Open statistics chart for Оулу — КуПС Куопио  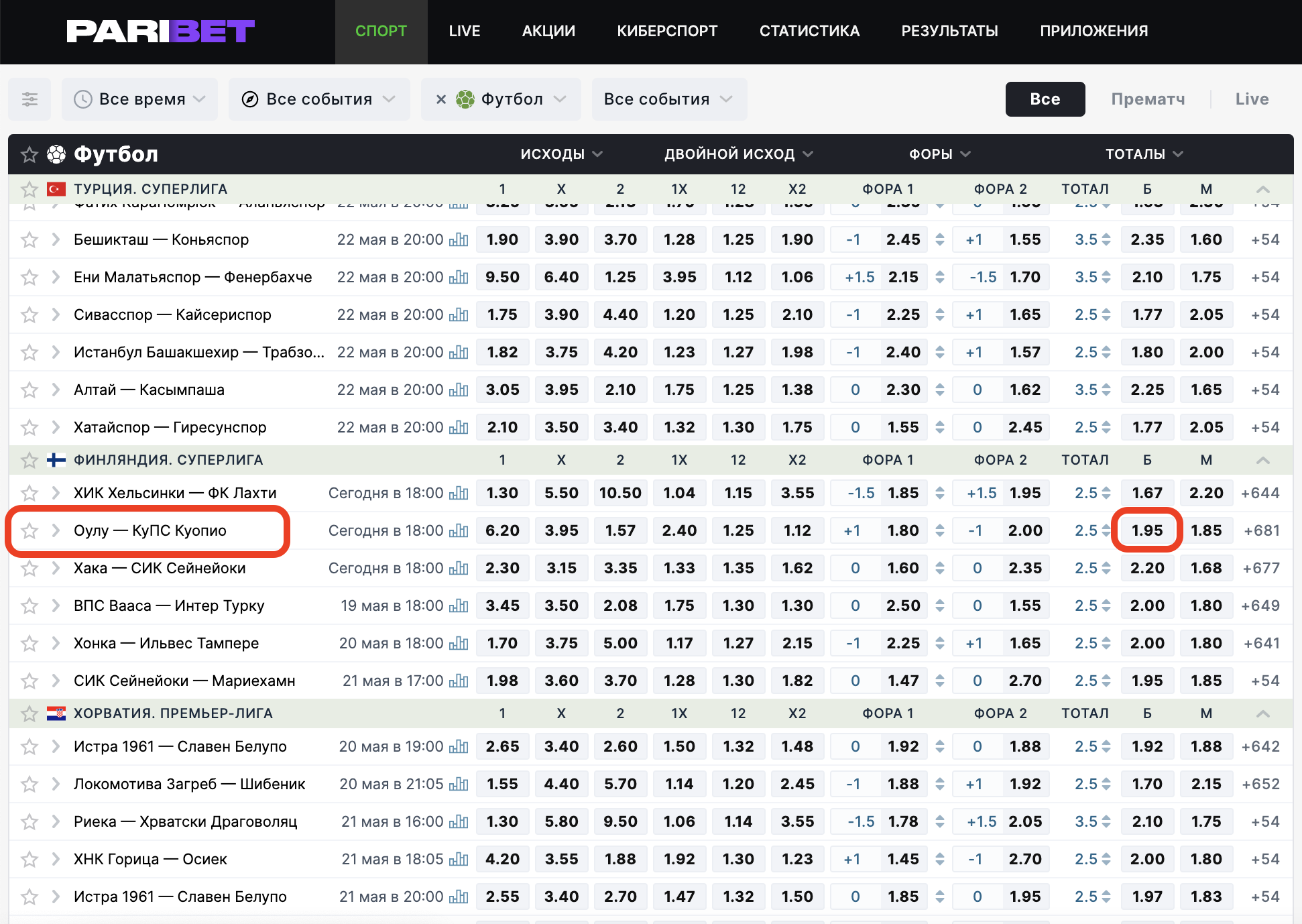(459, 530)
